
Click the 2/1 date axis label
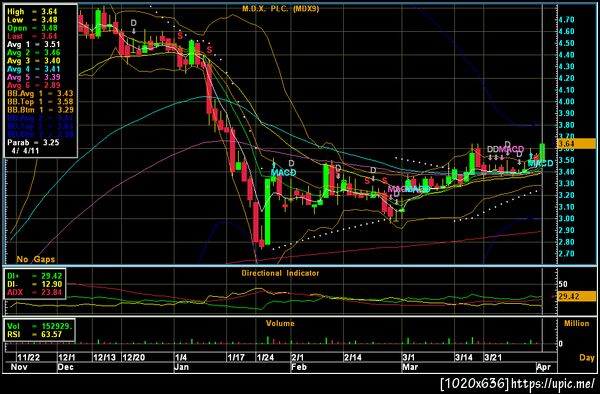coord(297,358)
